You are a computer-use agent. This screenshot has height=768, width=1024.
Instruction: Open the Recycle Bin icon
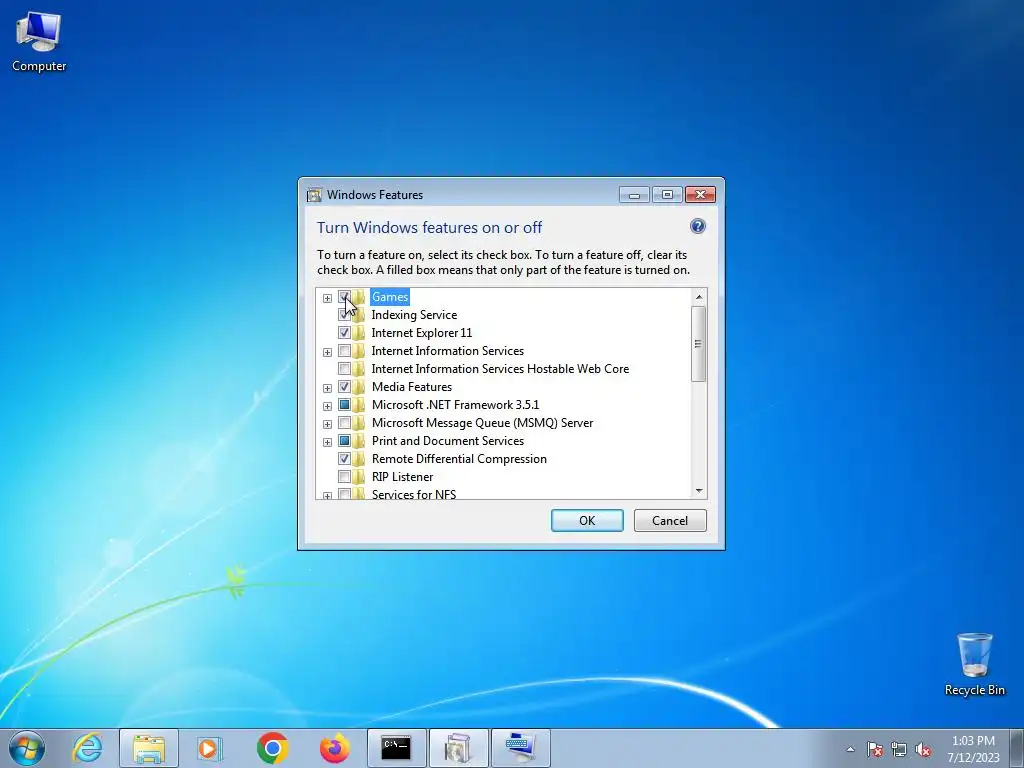[974, 664]
